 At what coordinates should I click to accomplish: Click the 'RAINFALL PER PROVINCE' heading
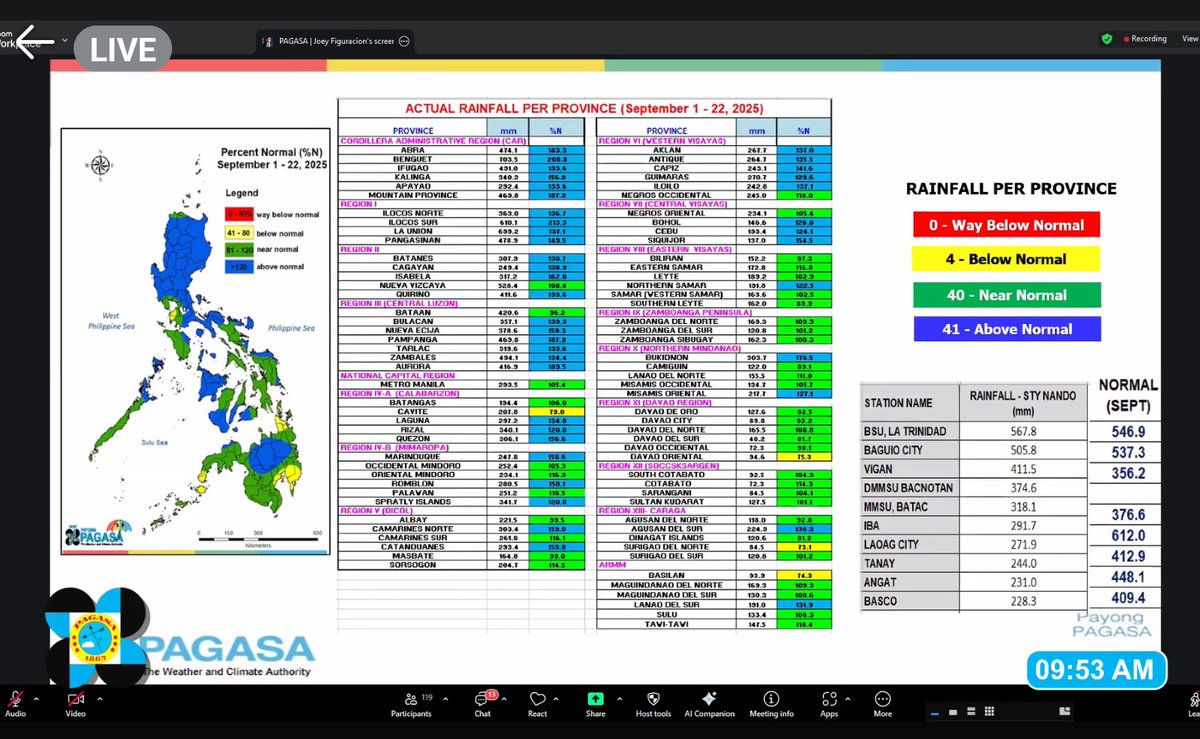1011,189
